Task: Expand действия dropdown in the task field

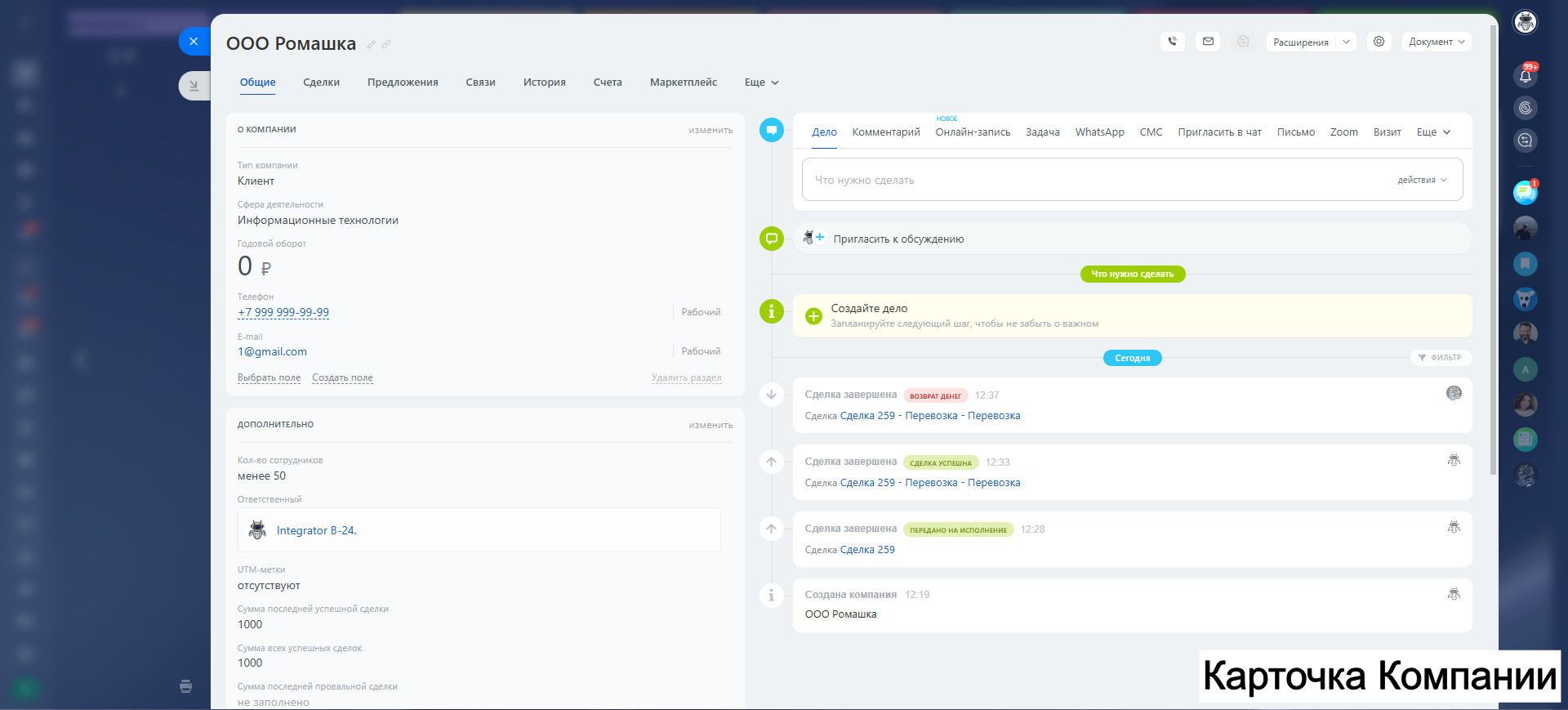Action: (x=1421, y=180)
